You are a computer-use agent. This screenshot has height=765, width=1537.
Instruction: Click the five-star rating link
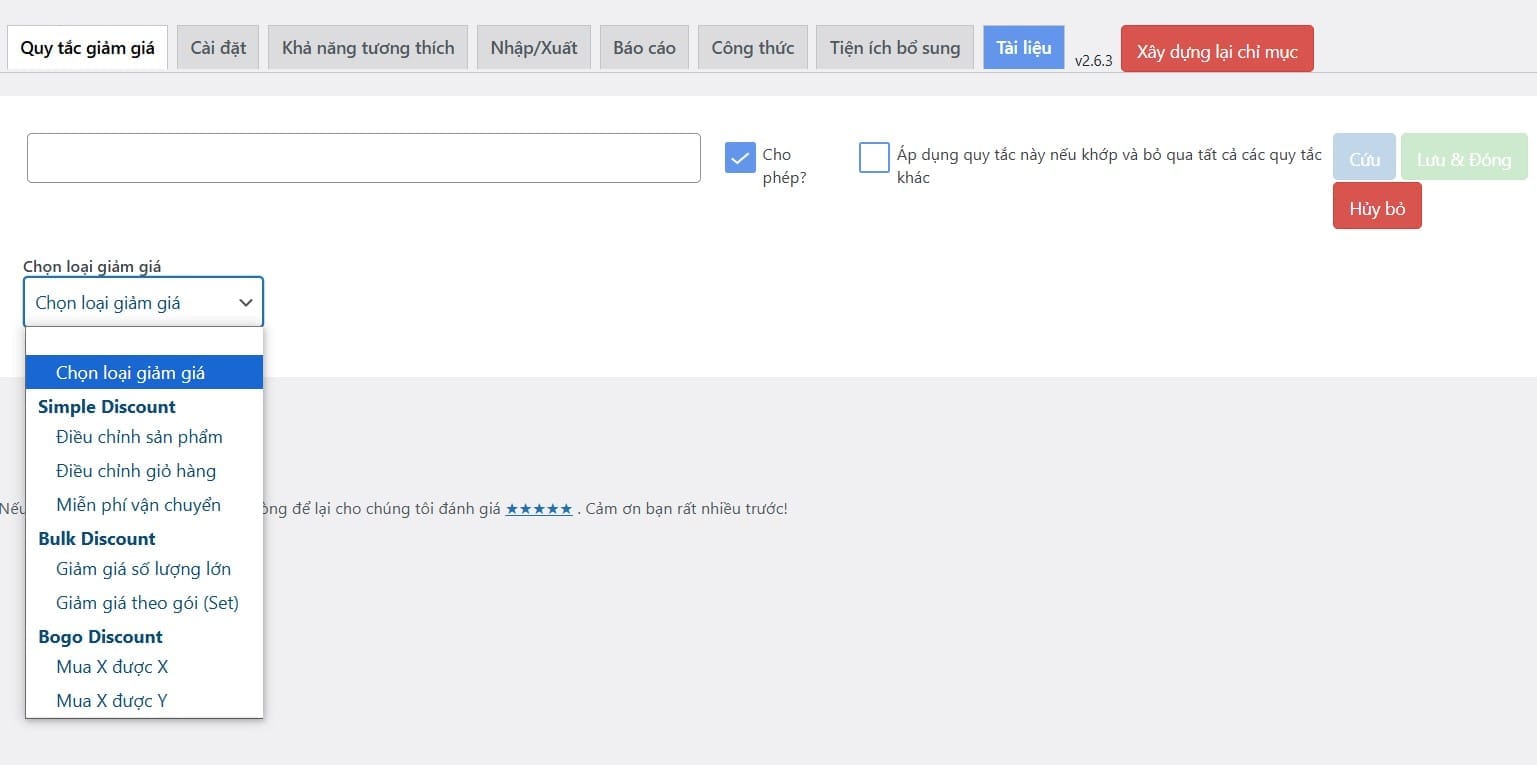[x=538, y=509]
